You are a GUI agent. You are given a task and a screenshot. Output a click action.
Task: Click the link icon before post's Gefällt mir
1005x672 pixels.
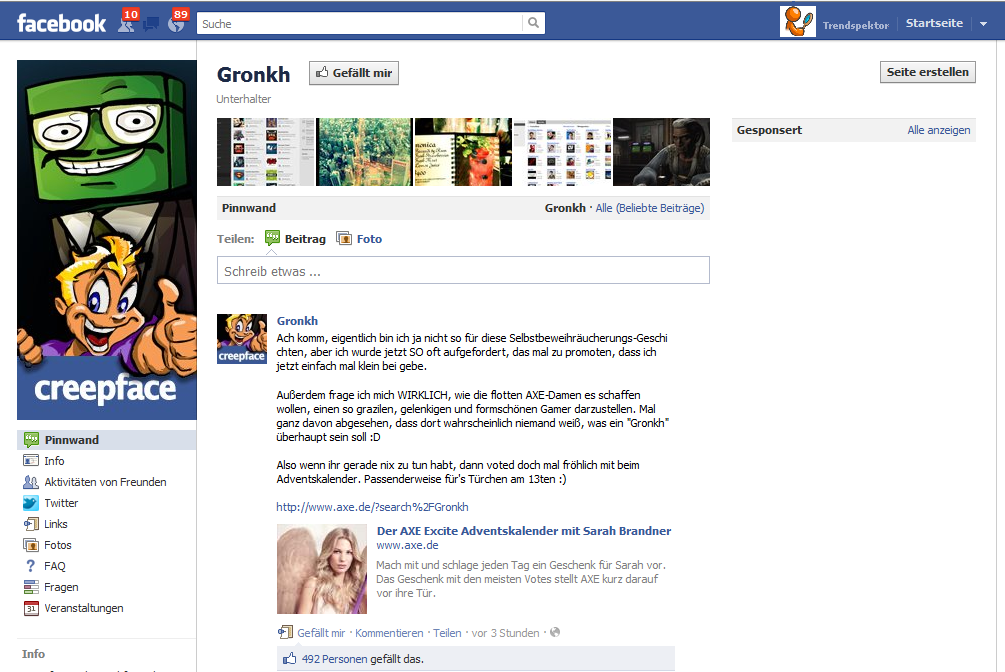click(285, 632)
